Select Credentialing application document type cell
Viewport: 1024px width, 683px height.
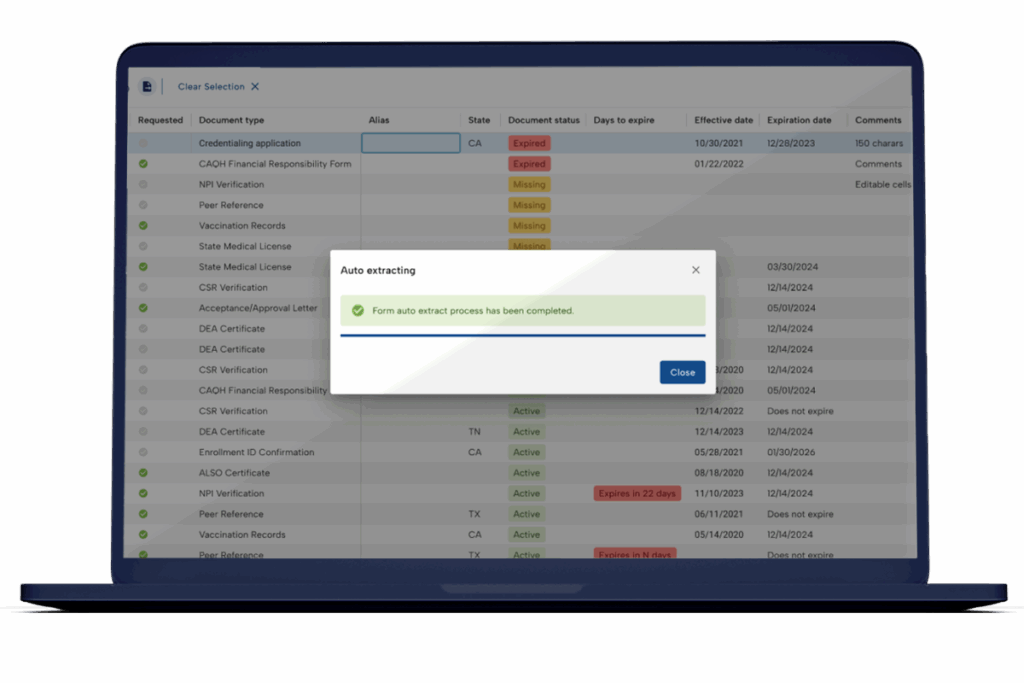(249, 143)
